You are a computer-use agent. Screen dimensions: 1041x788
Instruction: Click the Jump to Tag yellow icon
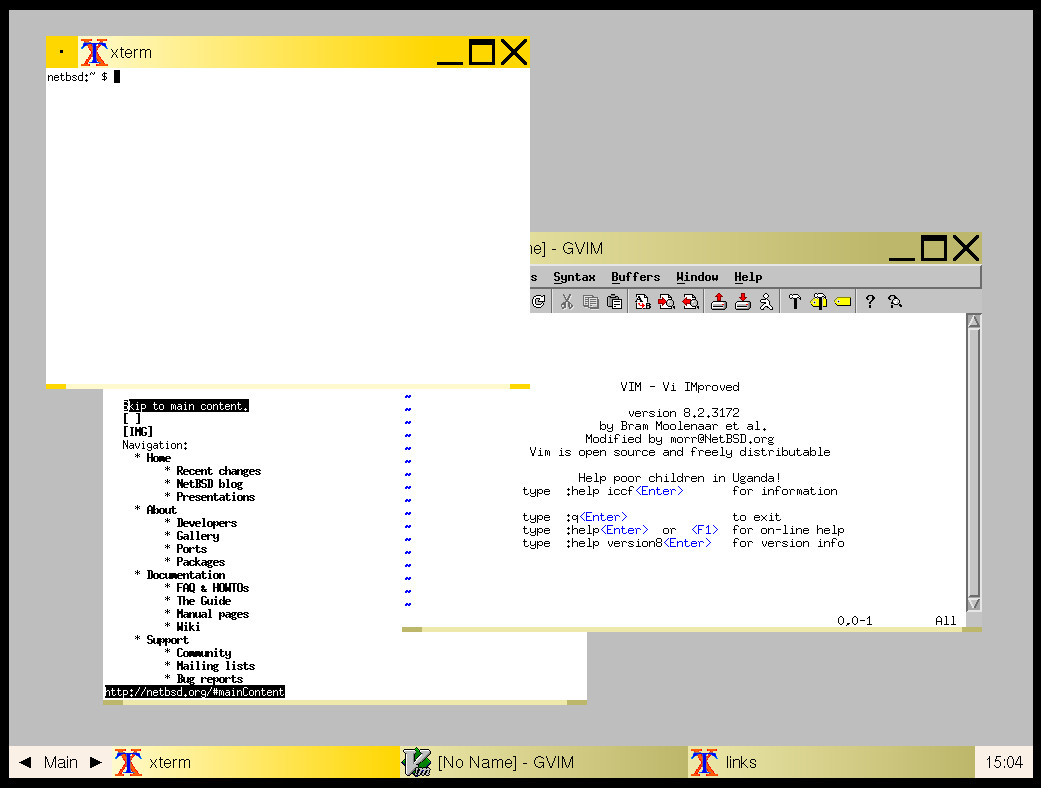pos(842,302)
